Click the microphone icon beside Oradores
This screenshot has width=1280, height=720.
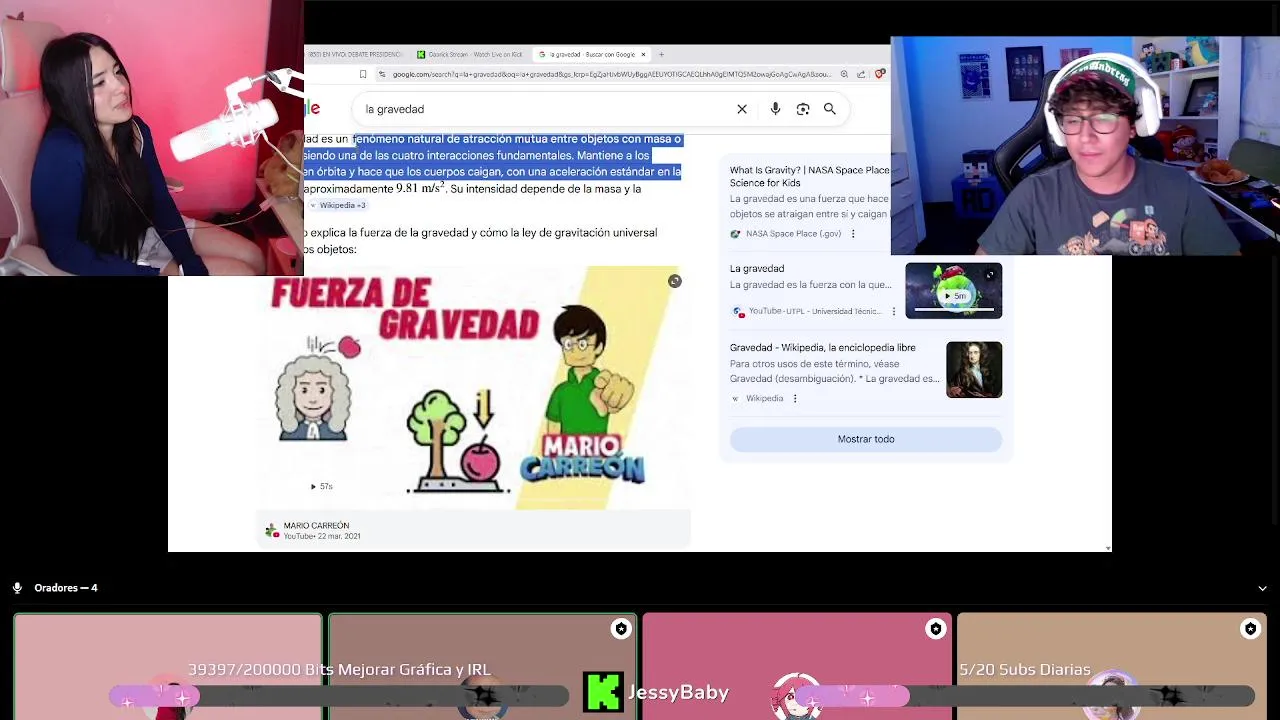pos(17,588)
